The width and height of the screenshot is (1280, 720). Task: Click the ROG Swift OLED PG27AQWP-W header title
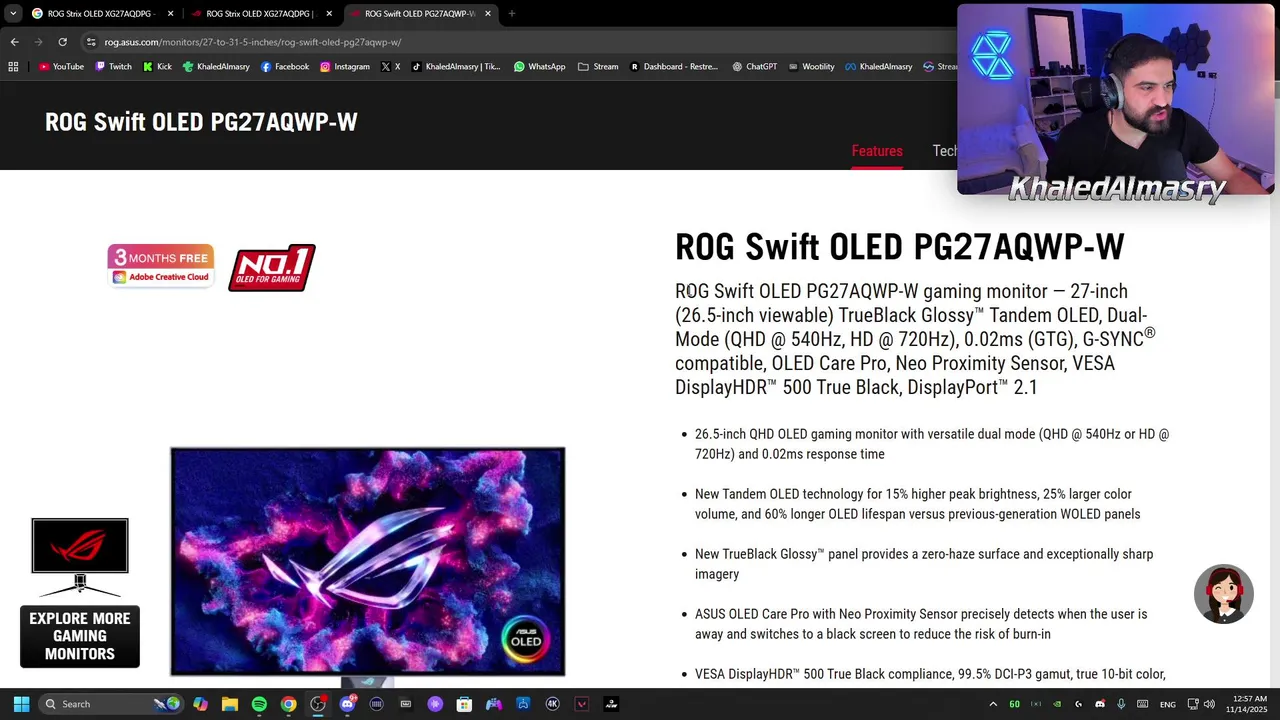(x=201, y=122)
